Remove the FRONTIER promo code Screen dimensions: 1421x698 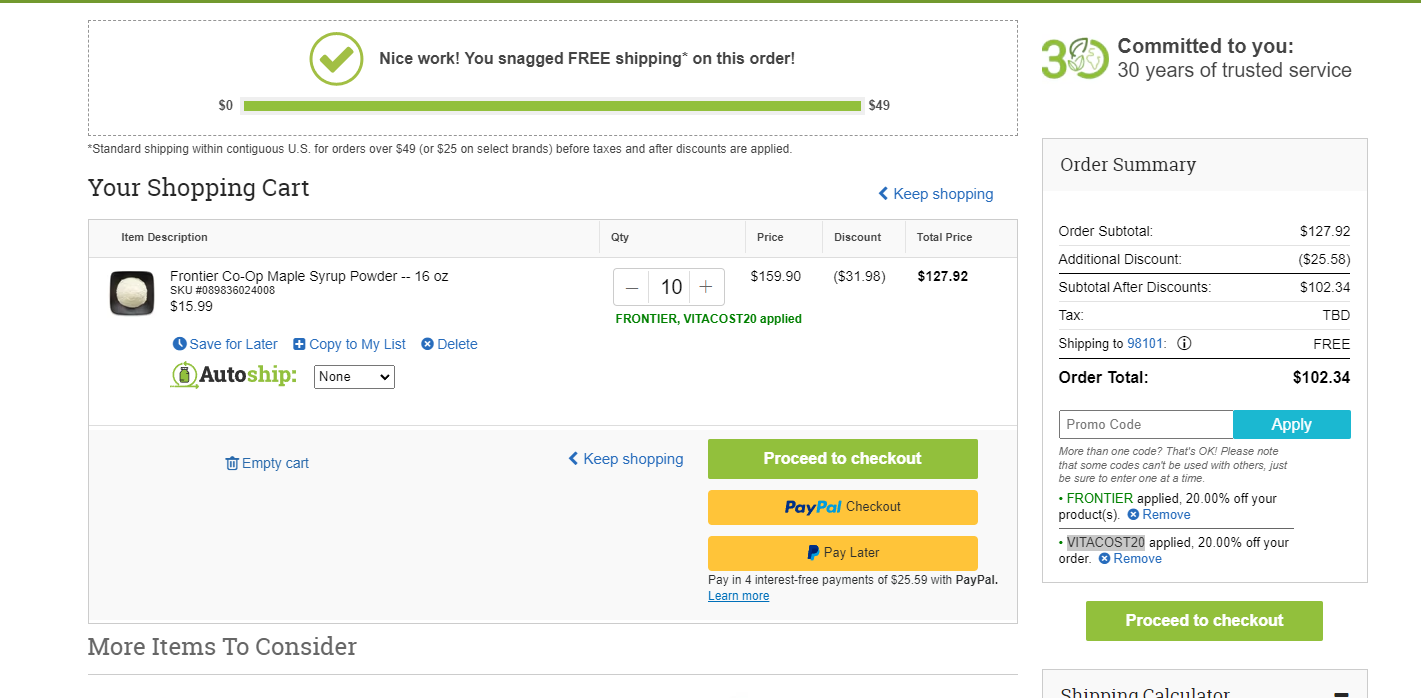click(x=1159, y=515)
